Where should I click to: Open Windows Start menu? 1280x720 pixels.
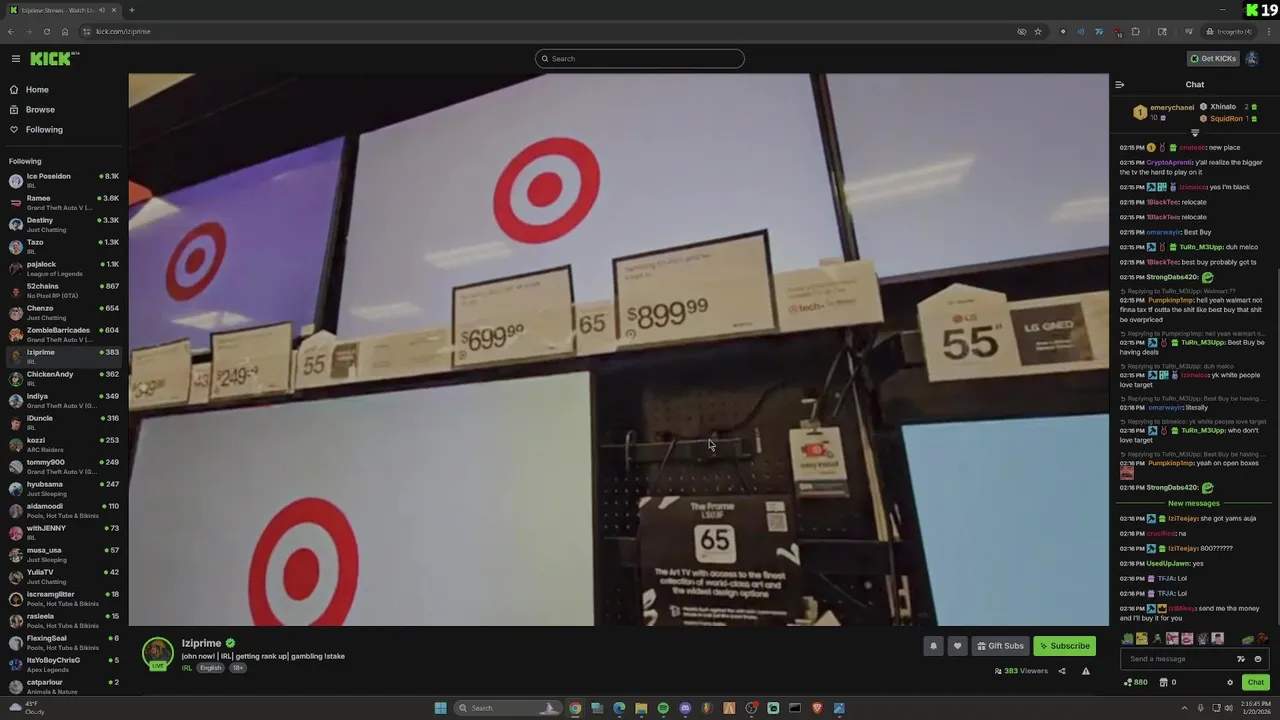(x=440, y=708)
